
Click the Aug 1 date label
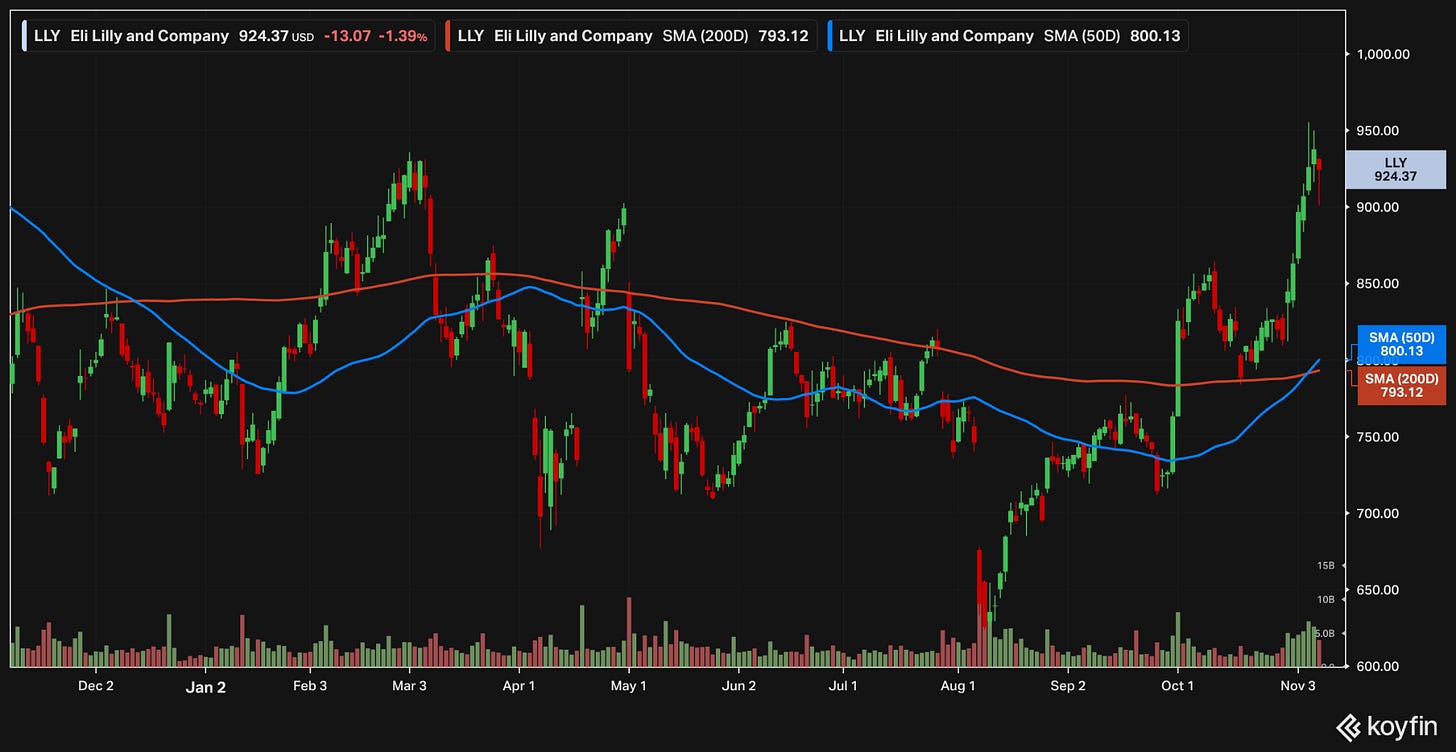coord(958,686)
